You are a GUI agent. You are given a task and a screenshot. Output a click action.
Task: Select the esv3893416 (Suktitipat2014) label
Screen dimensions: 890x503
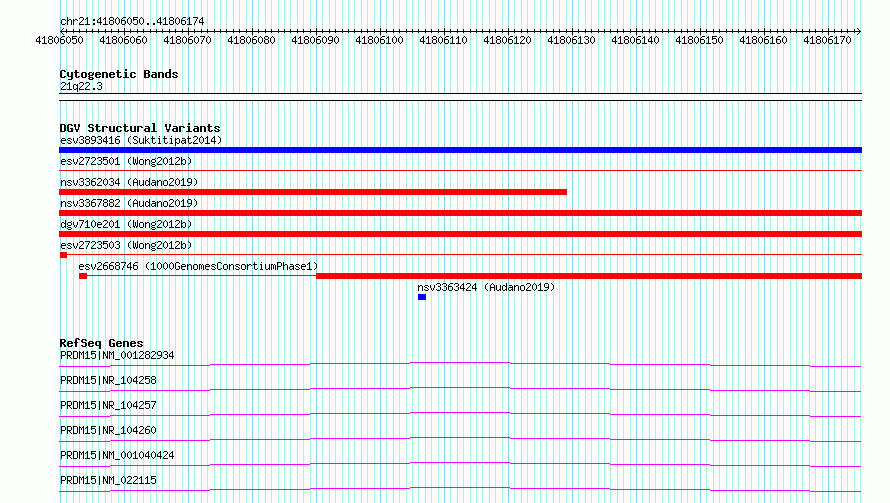(x=141, y=140)
